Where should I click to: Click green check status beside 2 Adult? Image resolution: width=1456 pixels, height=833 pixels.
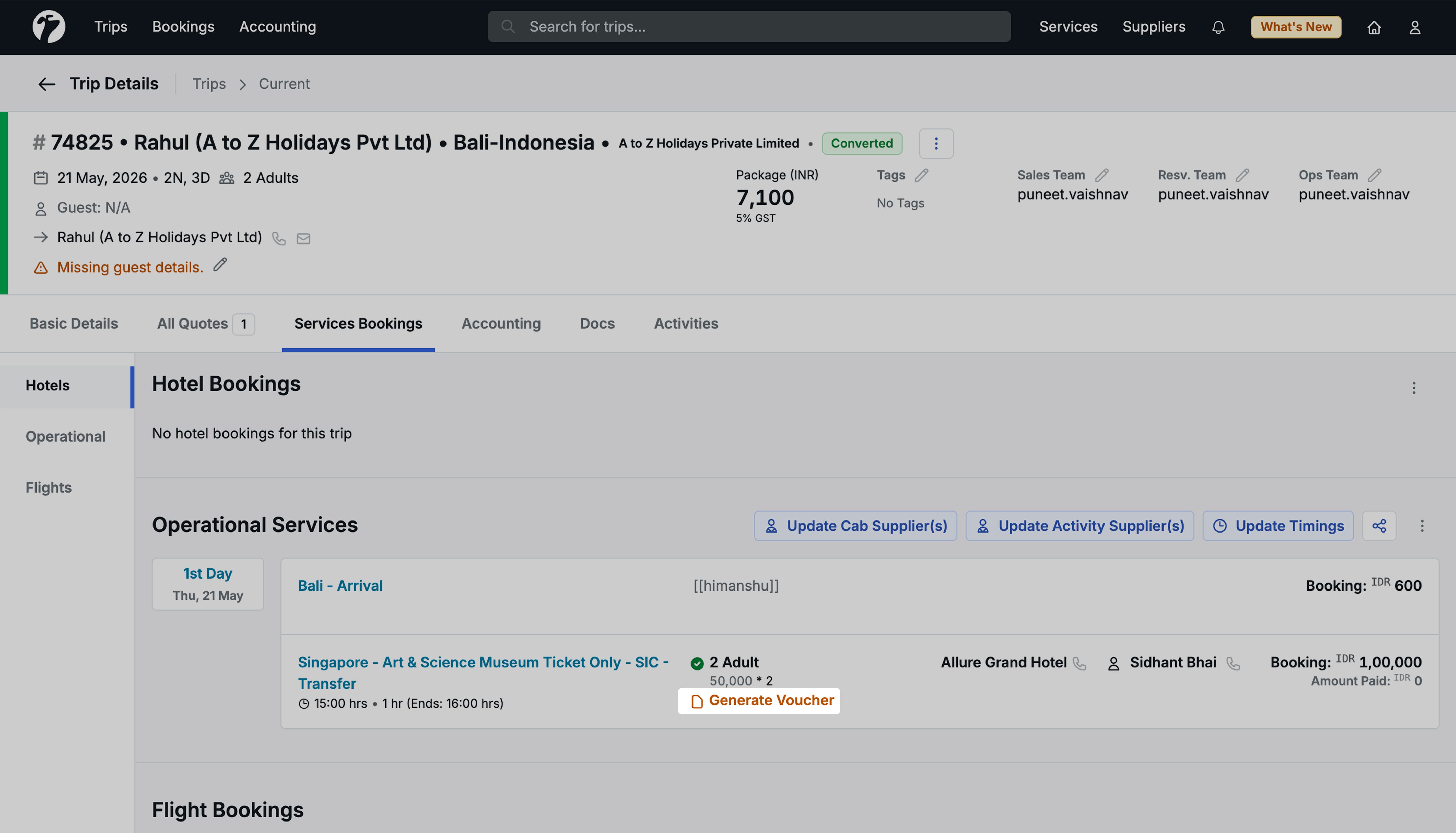click(x=697, y=664)
